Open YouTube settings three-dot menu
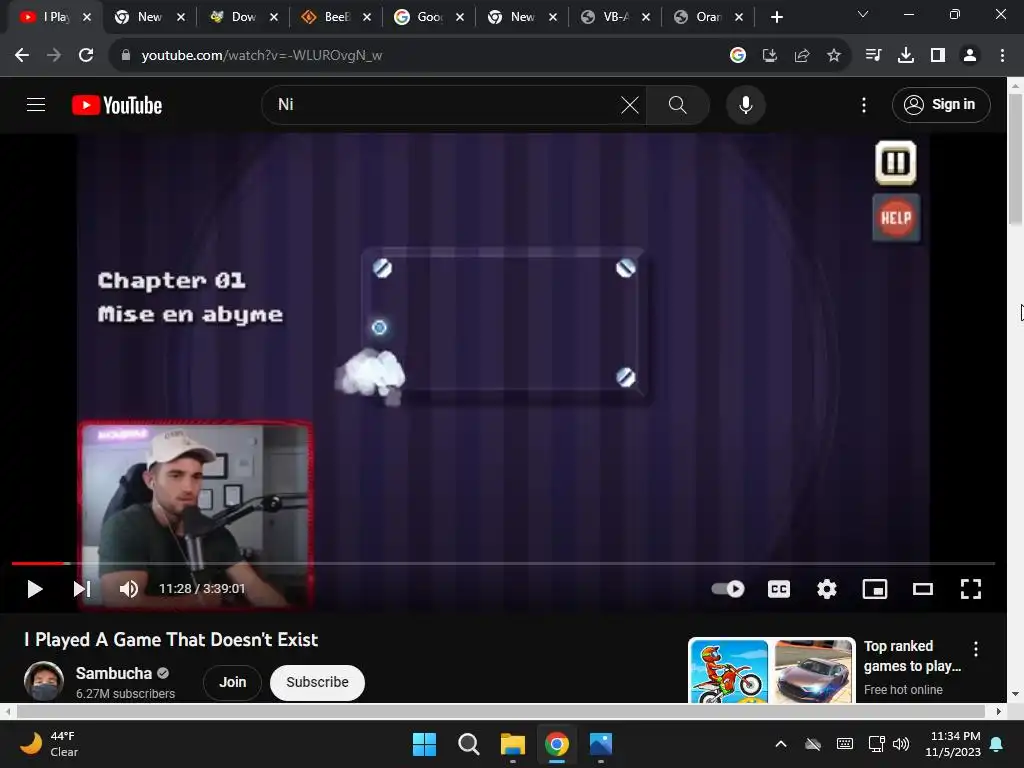 [x=863, y=104]
